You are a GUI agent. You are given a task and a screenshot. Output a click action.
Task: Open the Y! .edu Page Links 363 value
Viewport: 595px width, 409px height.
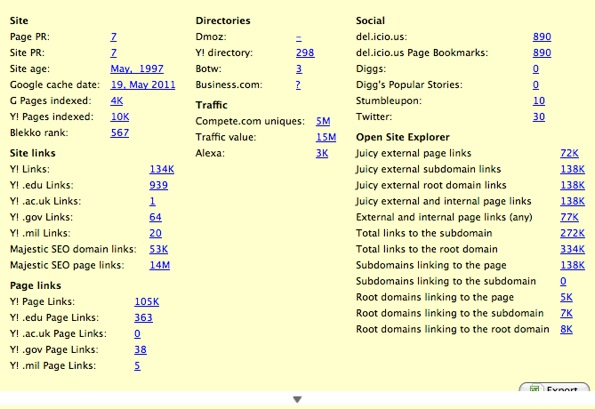(143, 318)
